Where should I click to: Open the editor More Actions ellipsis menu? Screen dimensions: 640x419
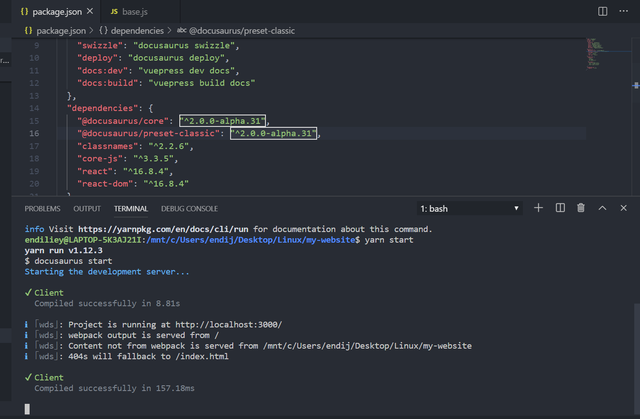click(623, 11)
